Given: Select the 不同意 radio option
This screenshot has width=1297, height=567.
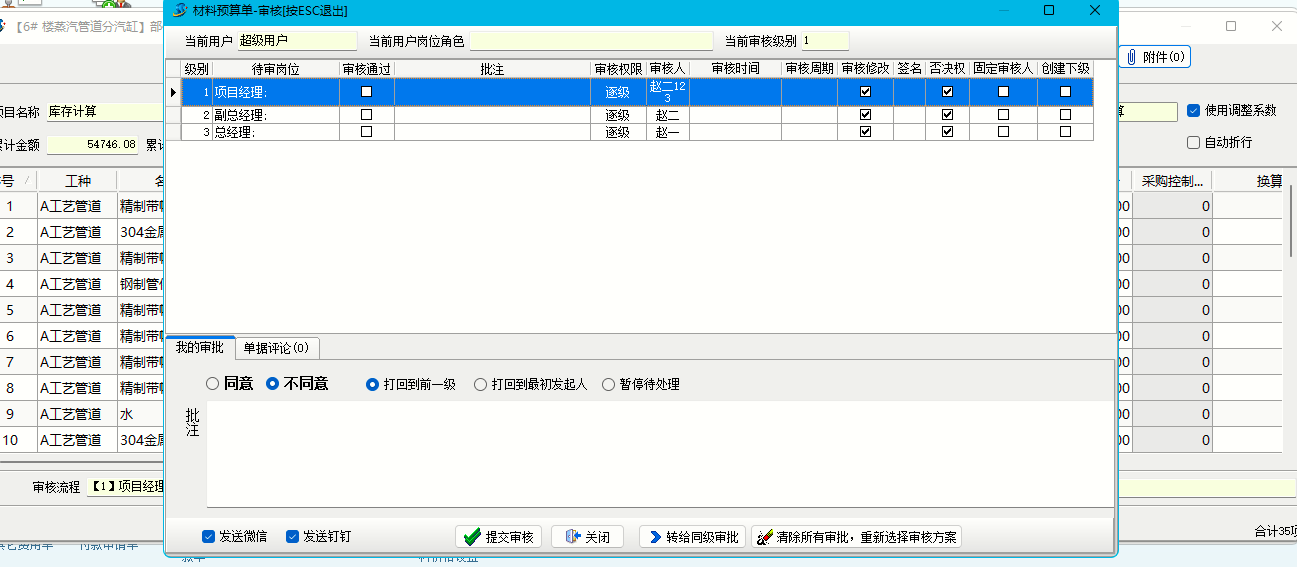Looking at the screenshot, I should 272,384.
